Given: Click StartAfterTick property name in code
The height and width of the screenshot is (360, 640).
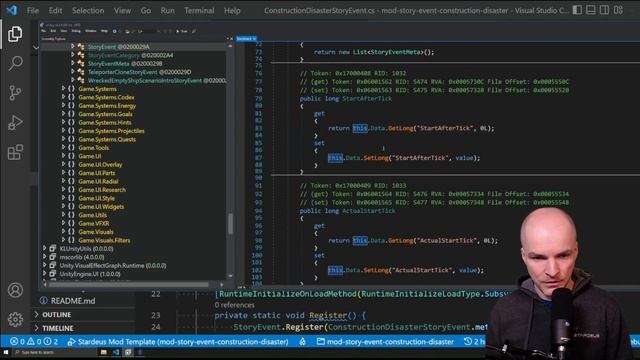Looking at the screenshot, I should [367, 99].
